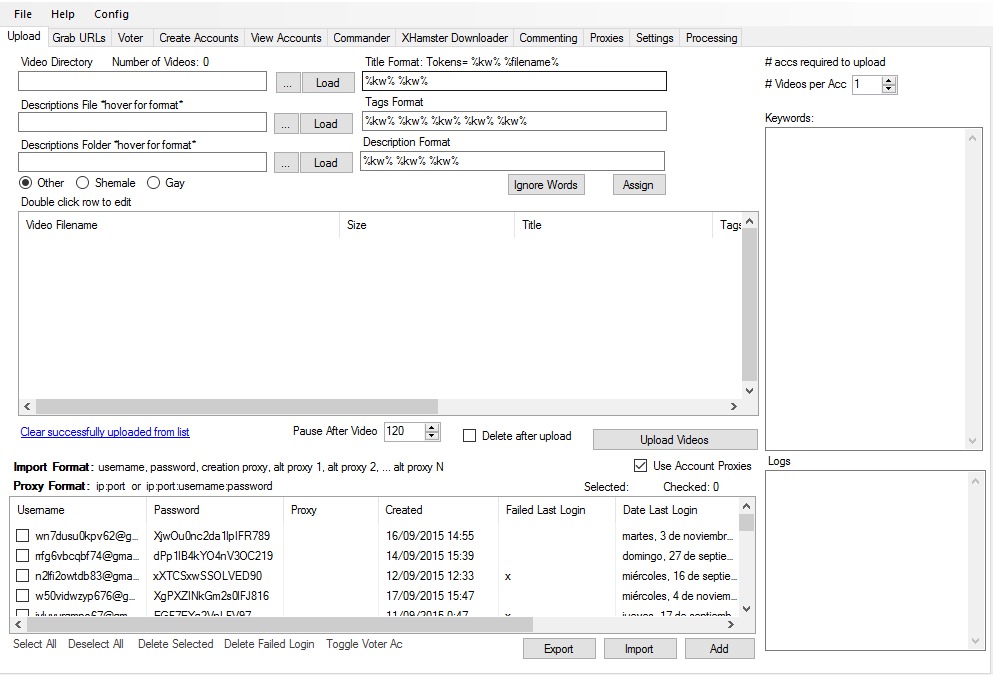The image size is (993, 675).
Task: Uncheck Use Account Proxies
Action: click(x=640, y=465)
